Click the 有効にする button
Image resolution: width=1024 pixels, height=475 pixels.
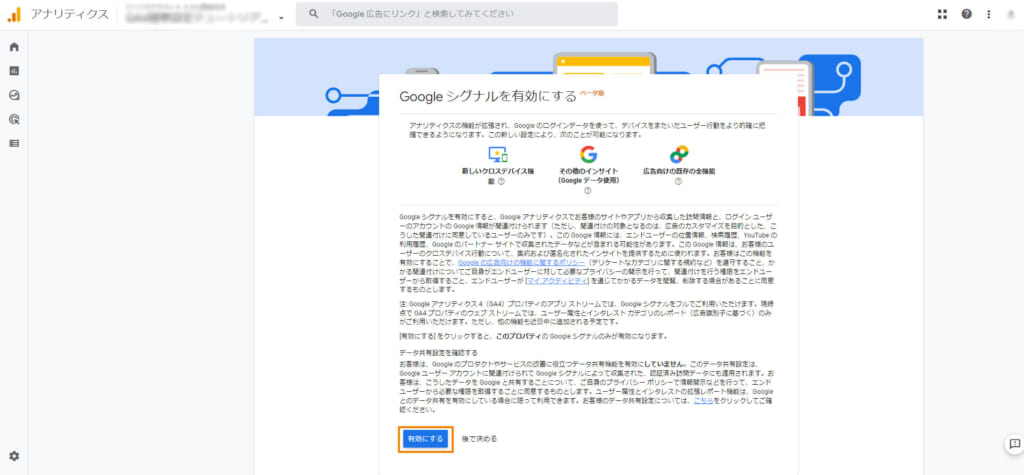pyautogui.click(x=424, y=439)
